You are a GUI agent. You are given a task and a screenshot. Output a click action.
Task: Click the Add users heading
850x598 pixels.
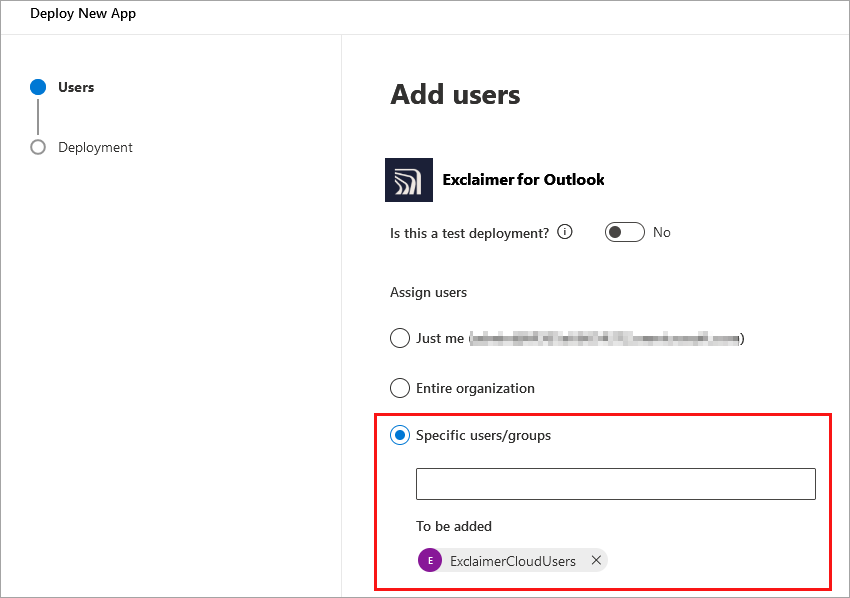455,95
